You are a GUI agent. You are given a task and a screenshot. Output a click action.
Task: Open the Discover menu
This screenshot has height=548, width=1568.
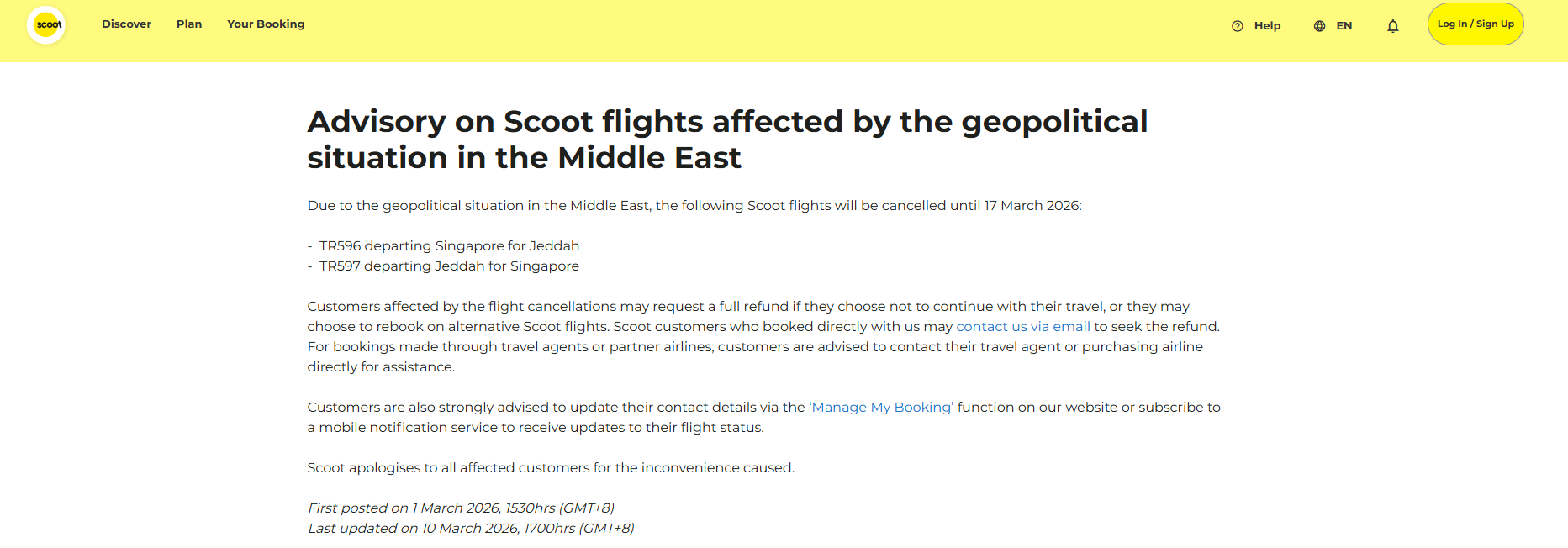click(x=126, y=24)
